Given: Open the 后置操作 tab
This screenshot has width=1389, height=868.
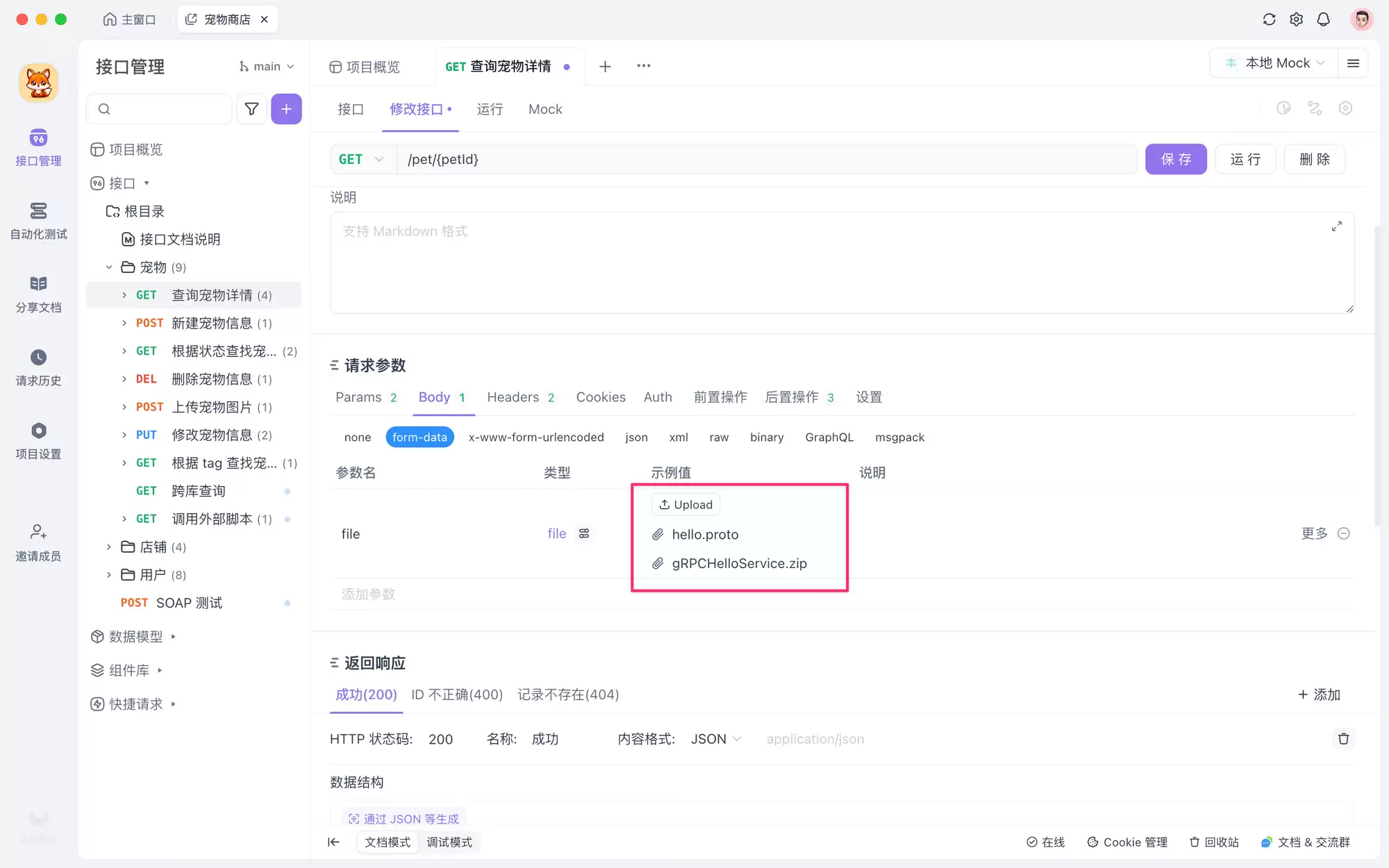Looking at the screenshot, I should [799, 397].
